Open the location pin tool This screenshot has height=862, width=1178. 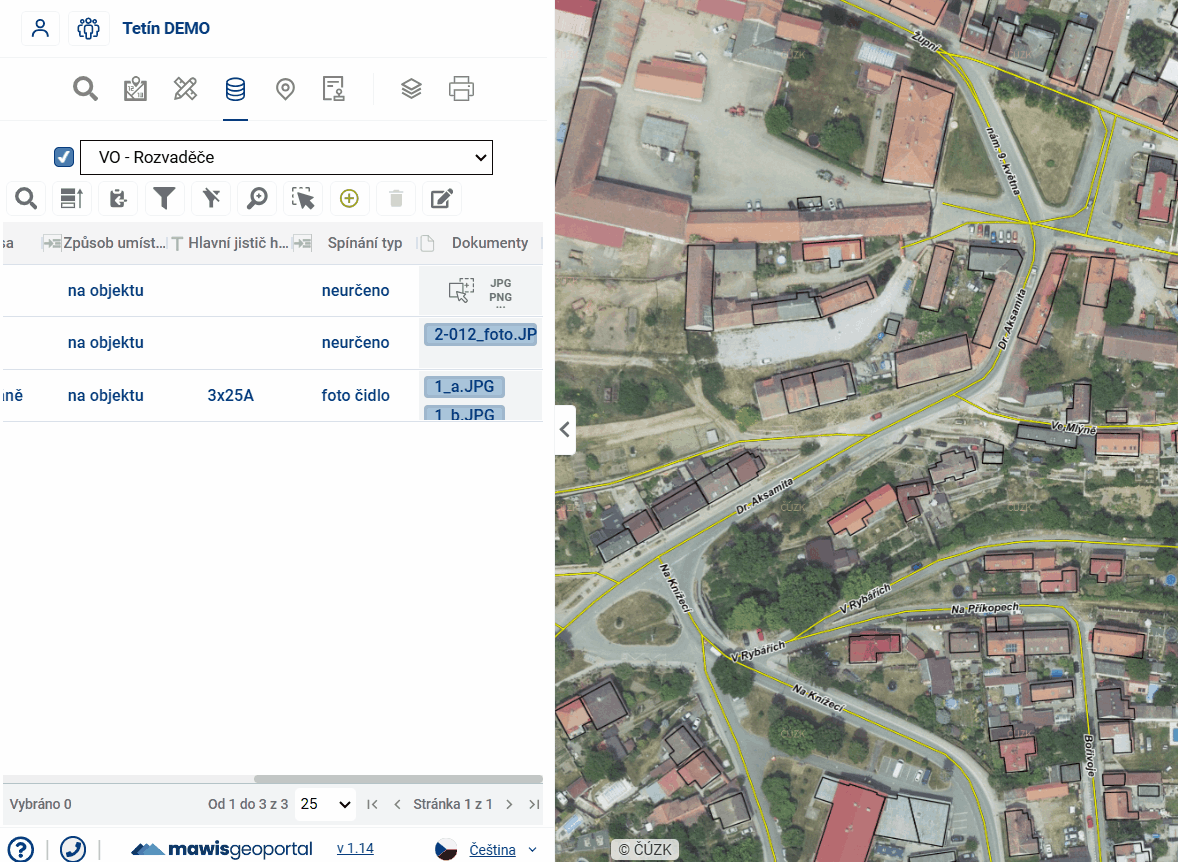pos(285,89)
